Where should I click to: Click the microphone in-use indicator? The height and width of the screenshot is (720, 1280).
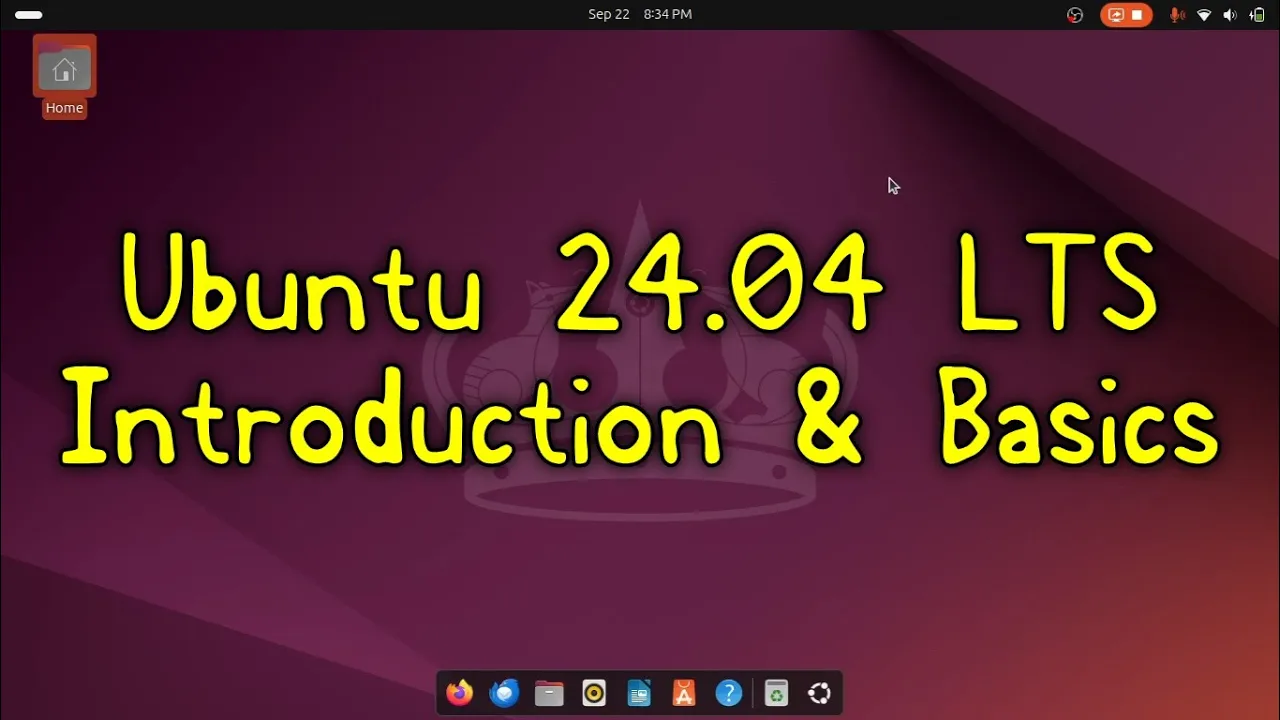coord(1178,15)
